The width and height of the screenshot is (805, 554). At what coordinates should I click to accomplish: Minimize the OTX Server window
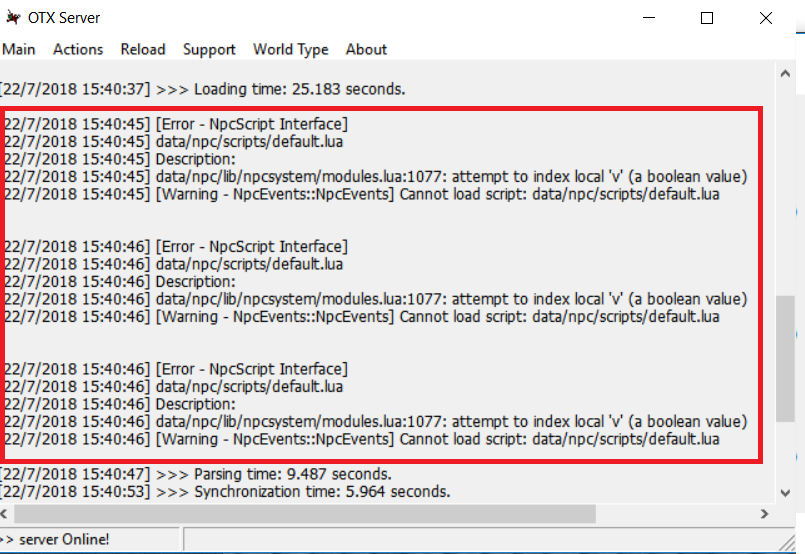(x=649, y=18)
